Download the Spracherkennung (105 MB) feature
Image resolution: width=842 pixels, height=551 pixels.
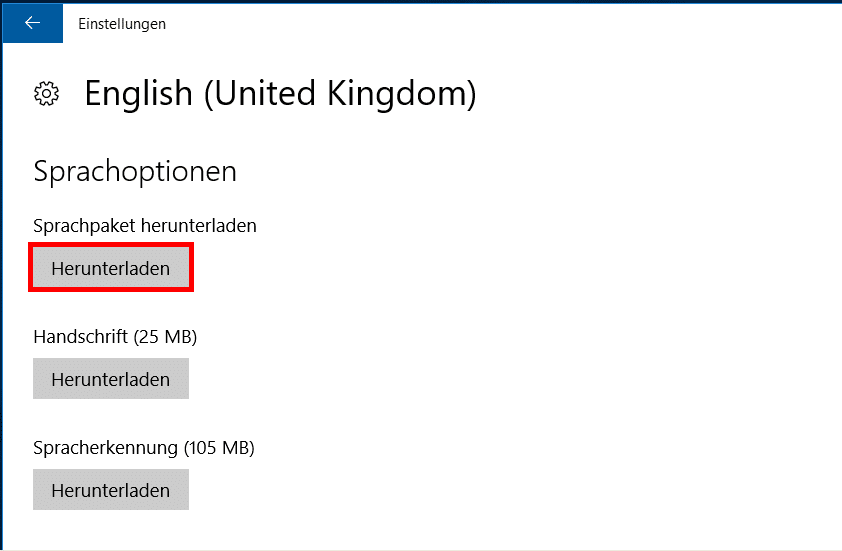(110, 490)
